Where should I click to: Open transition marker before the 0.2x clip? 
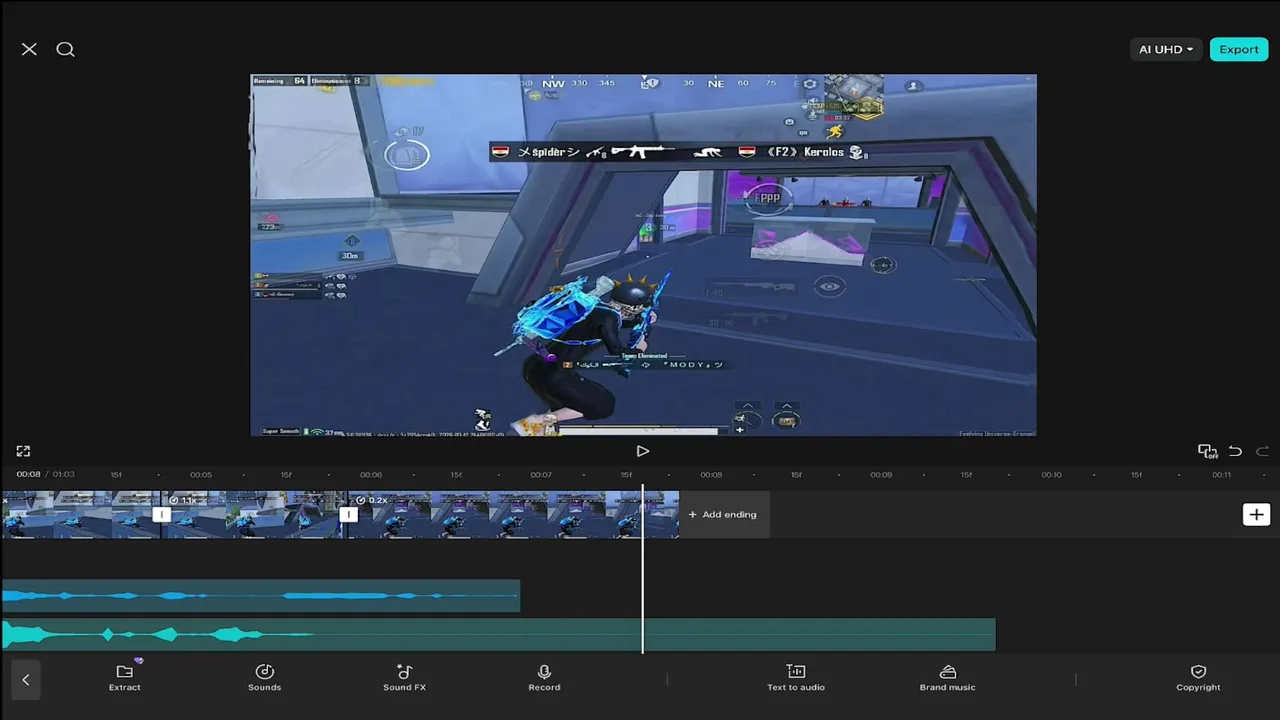[348, 514]
